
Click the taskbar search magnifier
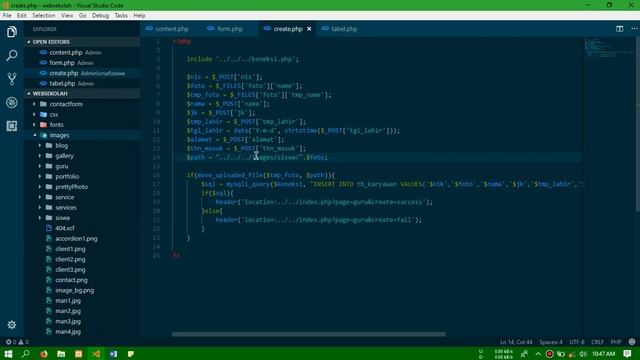(x=25, y=354)
